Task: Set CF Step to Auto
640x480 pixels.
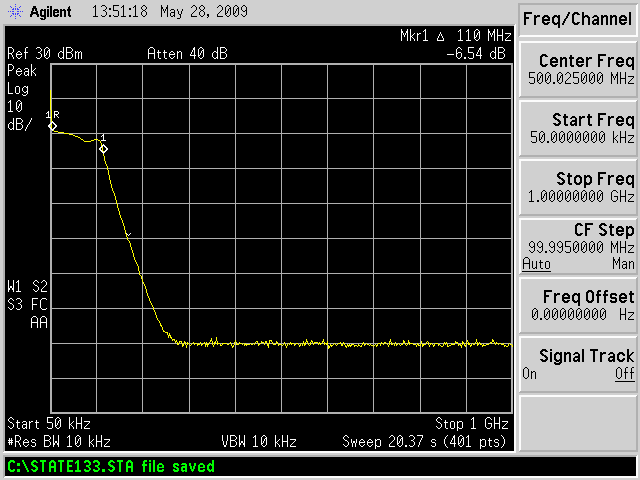Action: coord(536,264)
